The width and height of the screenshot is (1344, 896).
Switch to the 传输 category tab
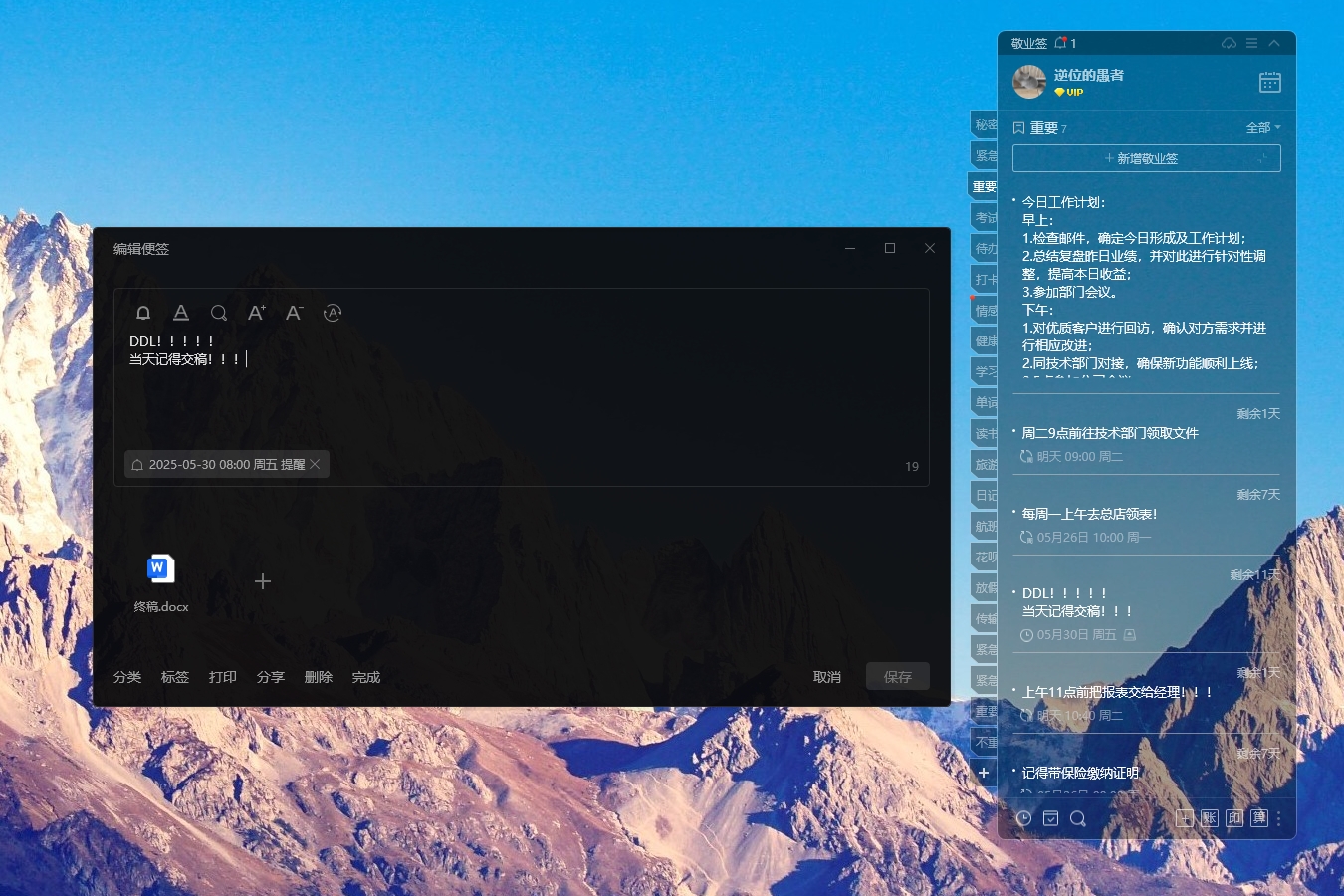tap(985, 618)
